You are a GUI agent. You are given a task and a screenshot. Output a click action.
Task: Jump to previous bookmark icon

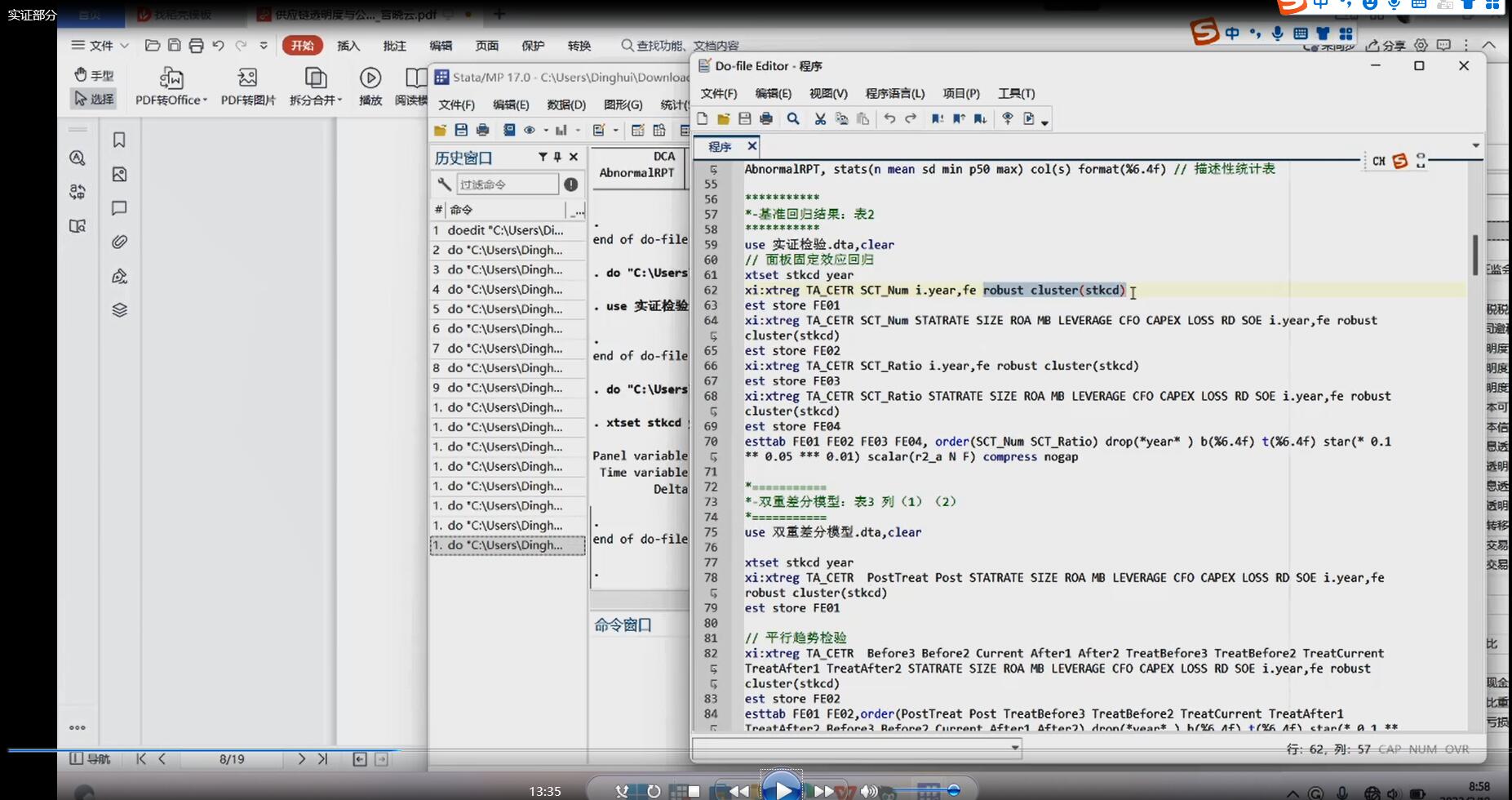tap(959, 119)
